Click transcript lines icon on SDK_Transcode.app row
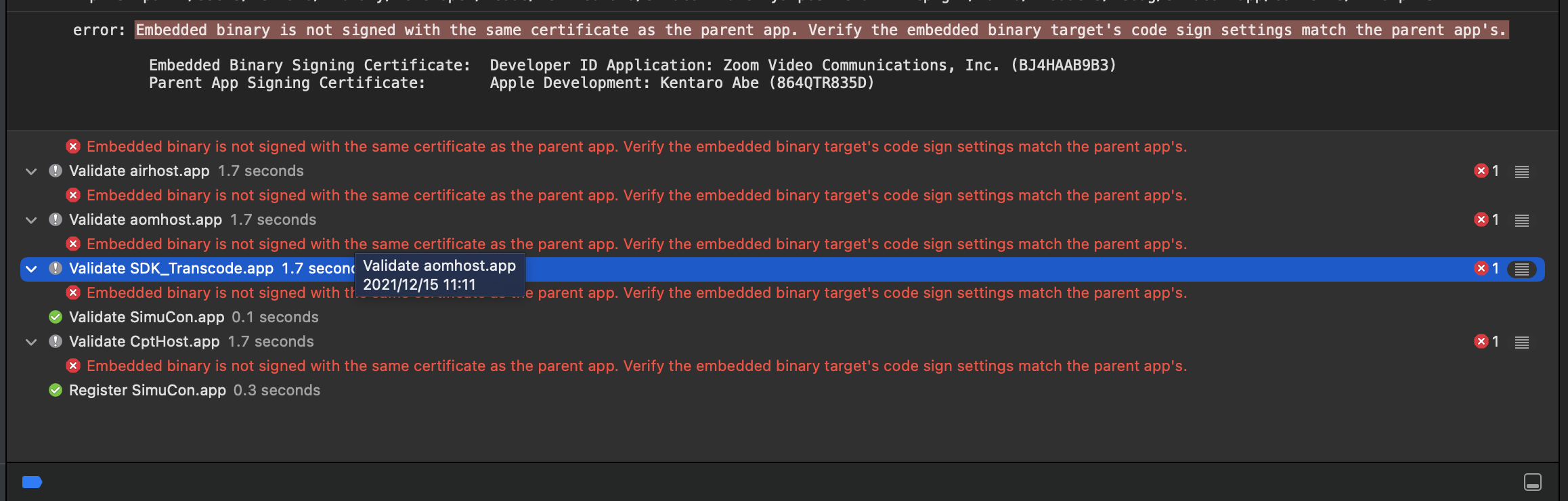Viewport: 1568px width, 501px height. point(1521,269)
